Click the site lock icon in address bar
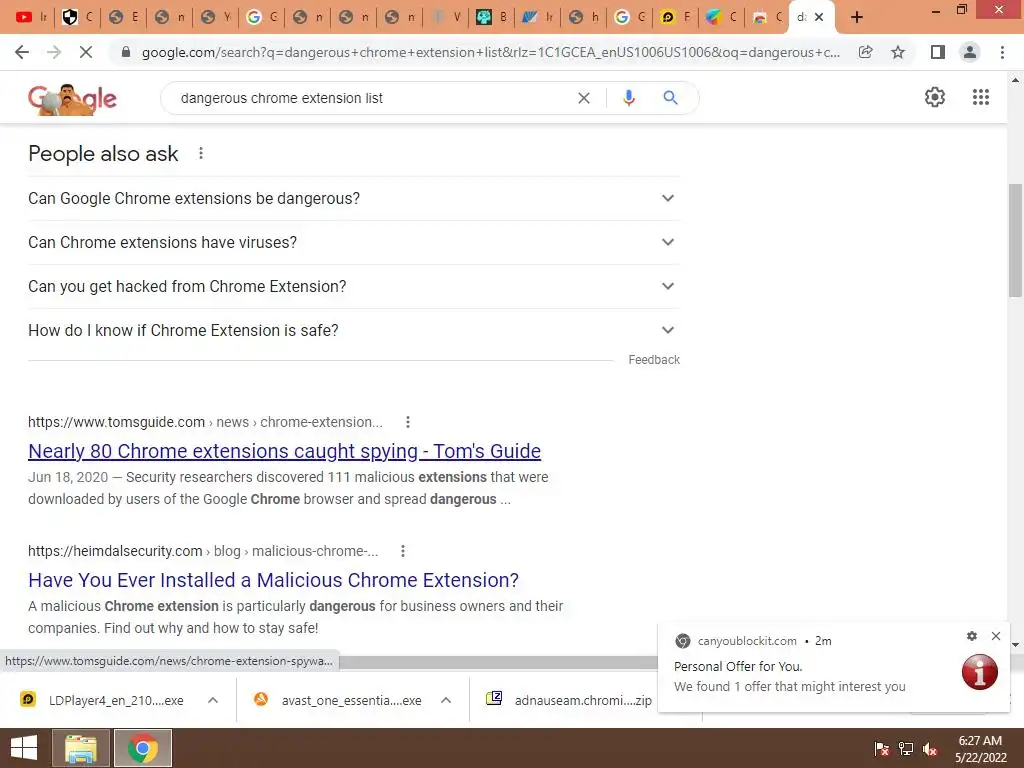Image resolution: width=1024 pixels, height=768 pixels. 126,52
